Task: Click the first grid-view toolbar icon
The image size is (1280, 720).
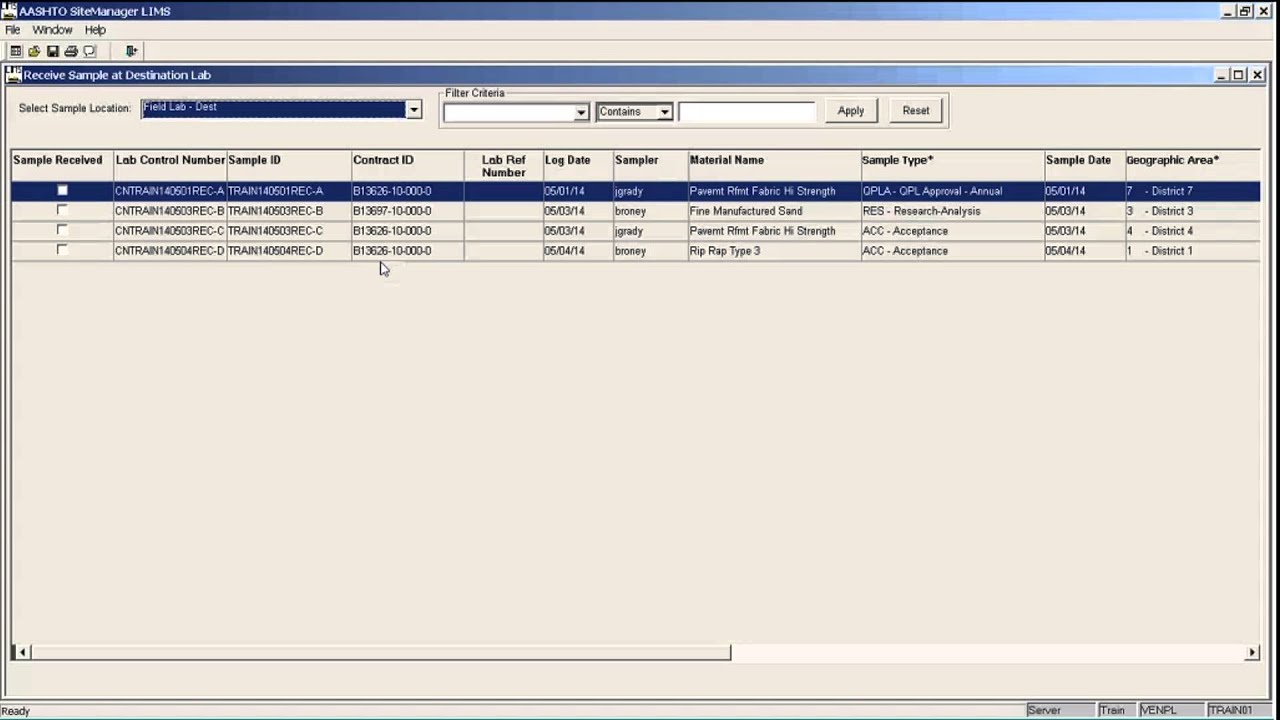Action: 15,51
